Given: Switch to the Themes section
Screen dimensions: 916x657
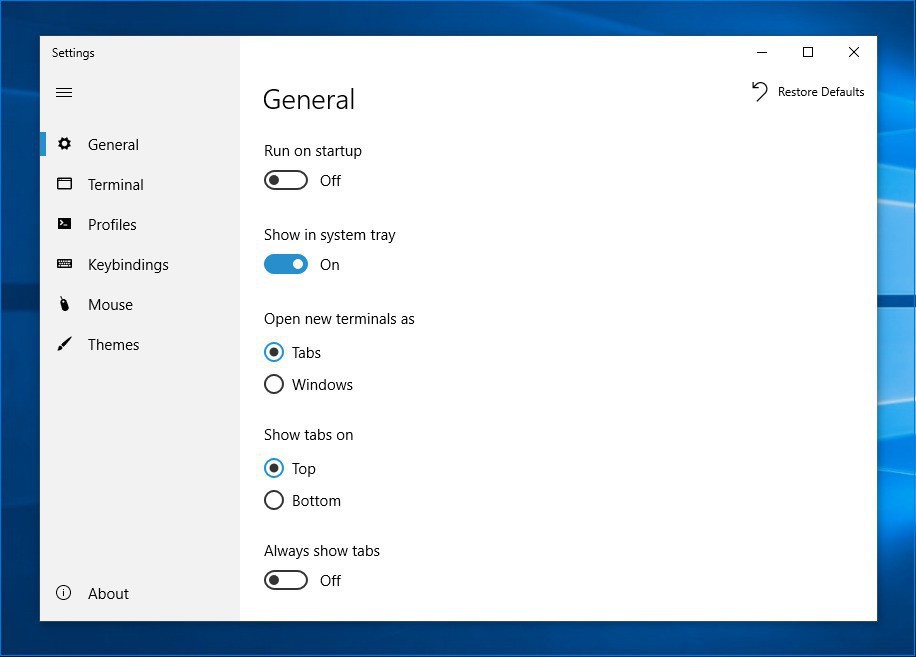Looking at the screenshot, I should click(113, 344).
